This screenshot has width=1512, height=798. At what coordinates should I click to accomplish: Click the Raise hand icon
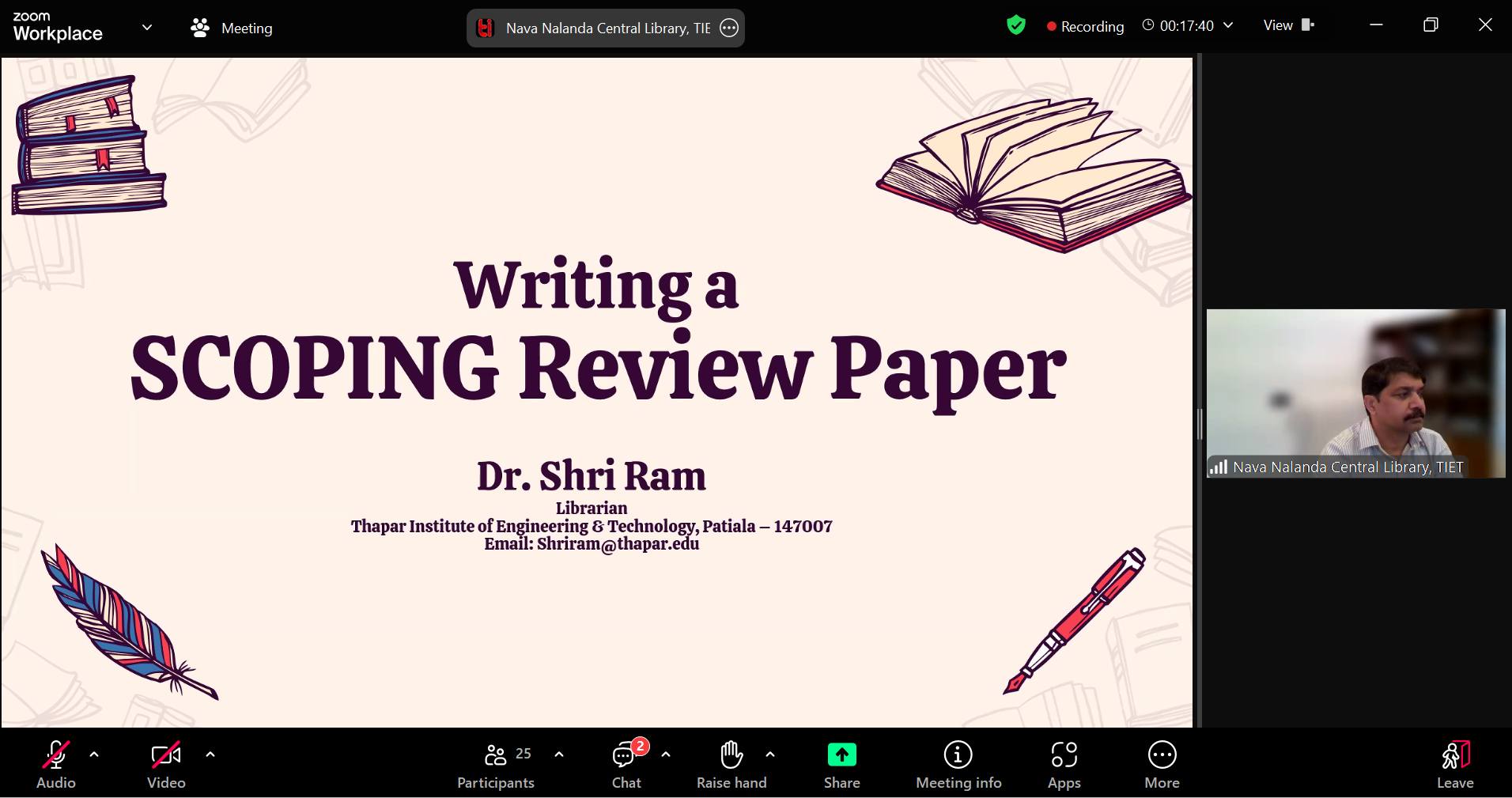pyautogui.click(x=731, y=765)
